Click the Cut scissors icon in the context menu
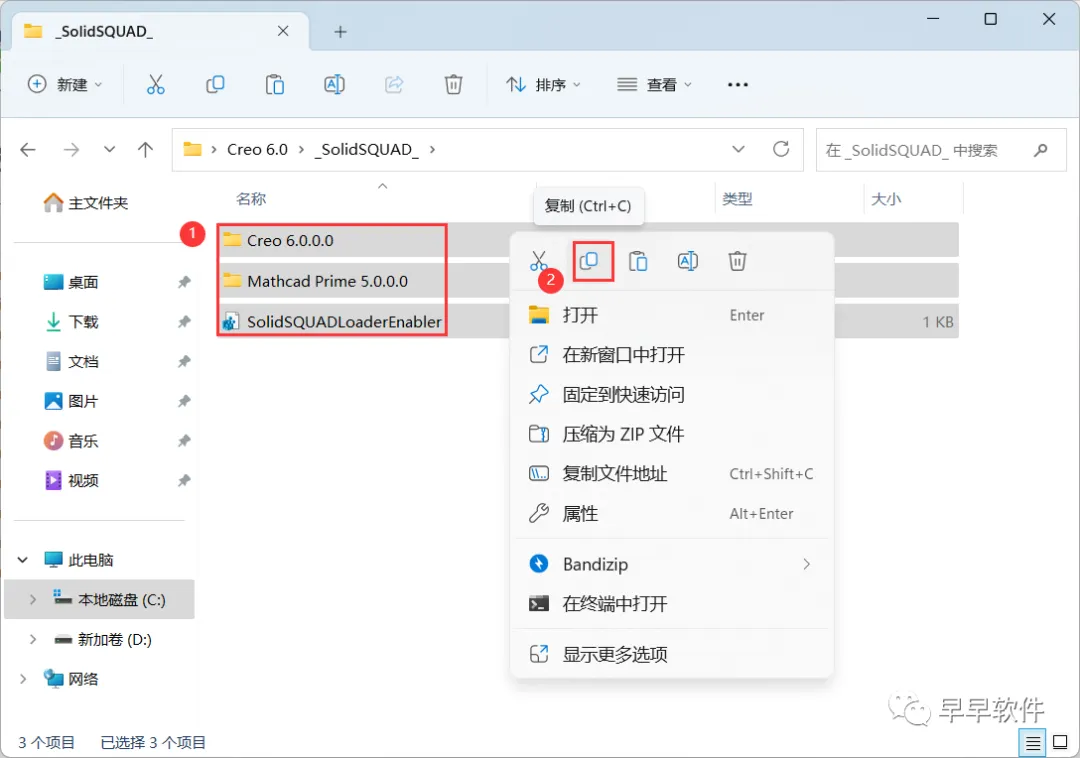The width and height of the screenshot is (1080, 758). [x=539, y=261]
